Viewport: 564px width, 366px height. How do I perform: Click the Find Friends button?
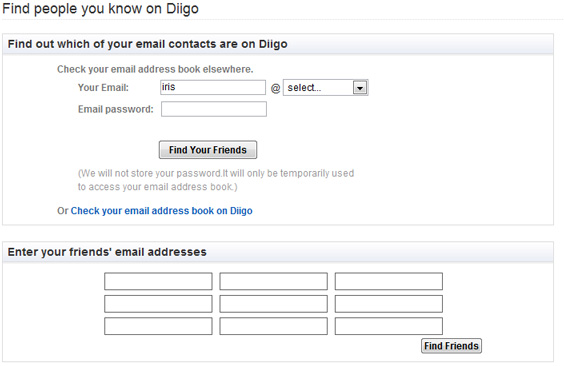click(451, 346)
